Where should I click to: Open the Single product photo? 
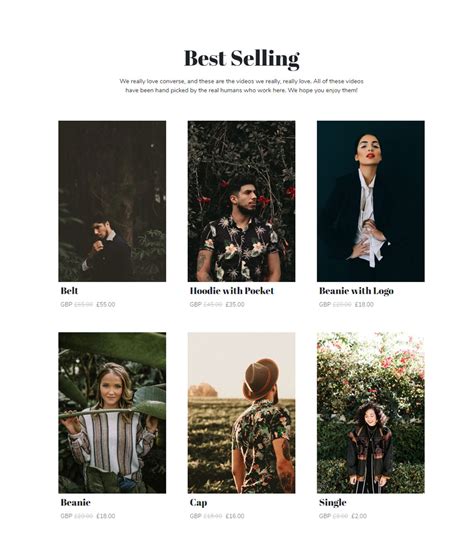pyautogui.click(x=371, y=413)
